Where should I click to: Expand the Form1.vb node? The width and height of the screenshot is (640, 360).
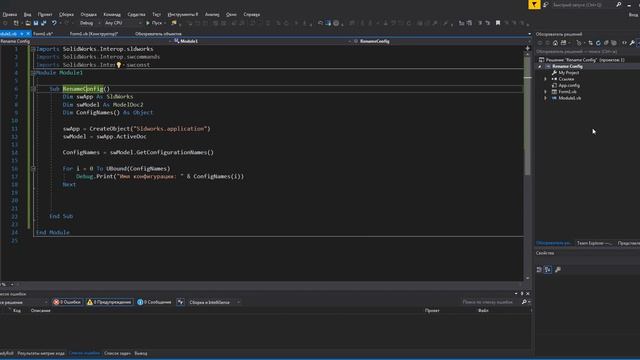coord(545,92)
